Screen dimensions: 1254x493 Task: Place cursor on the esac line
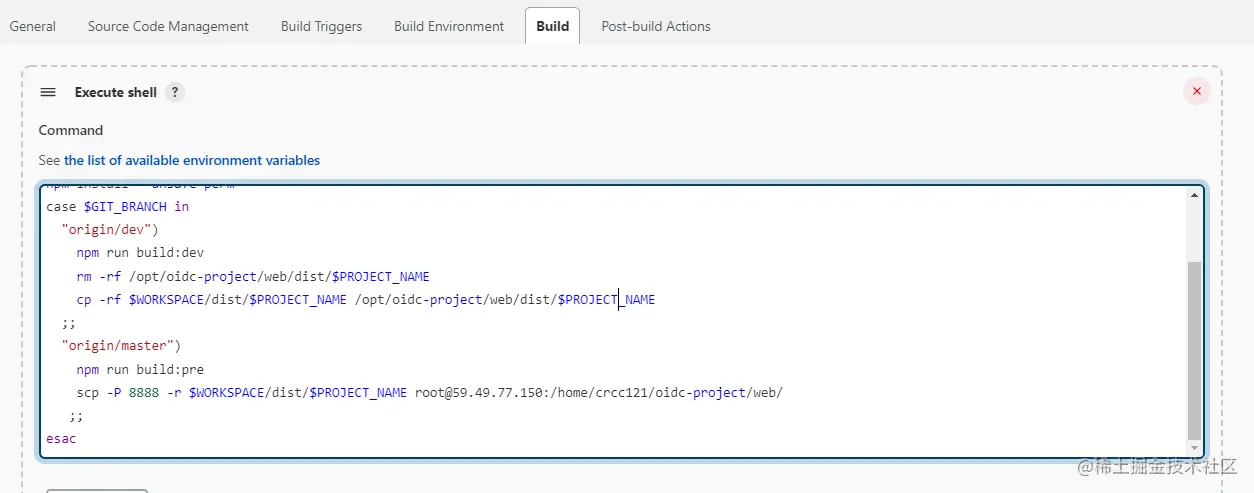pos(61,439)
